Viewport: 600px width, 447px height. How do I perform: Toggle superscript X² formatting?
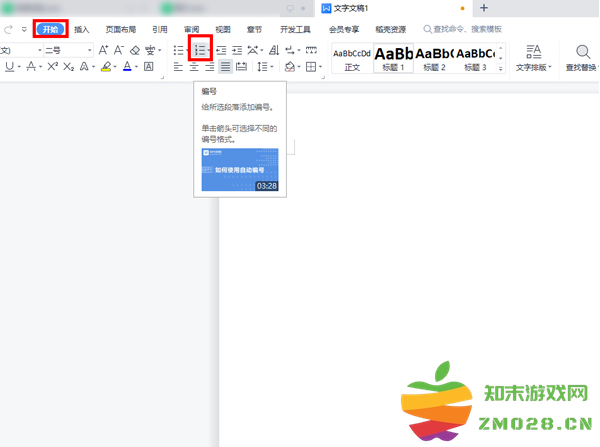[x=52, y=67]
